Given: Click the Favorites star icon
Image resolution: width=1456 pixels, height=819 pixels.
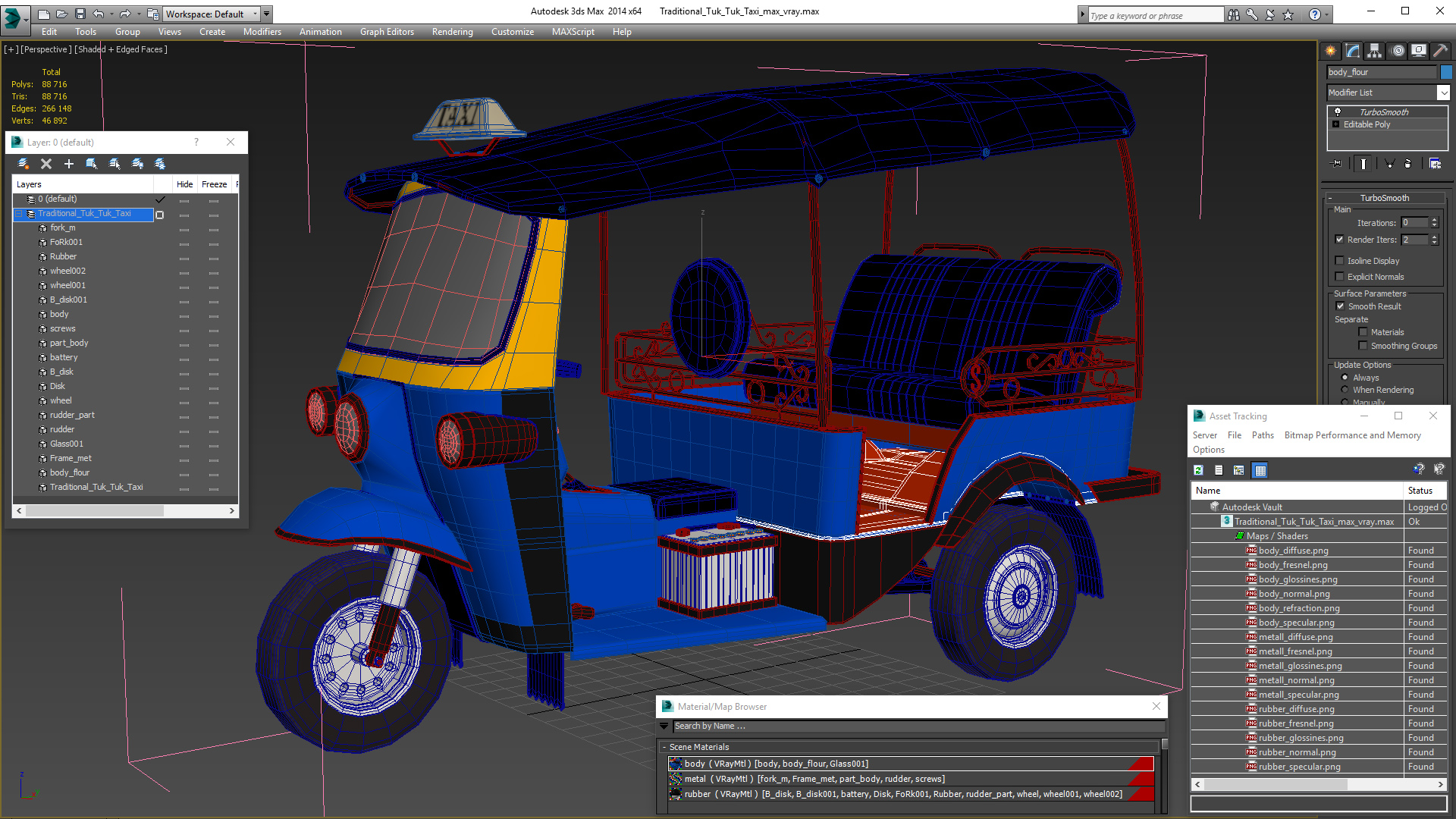Looking at the screenshot, I should point(1288,14).
